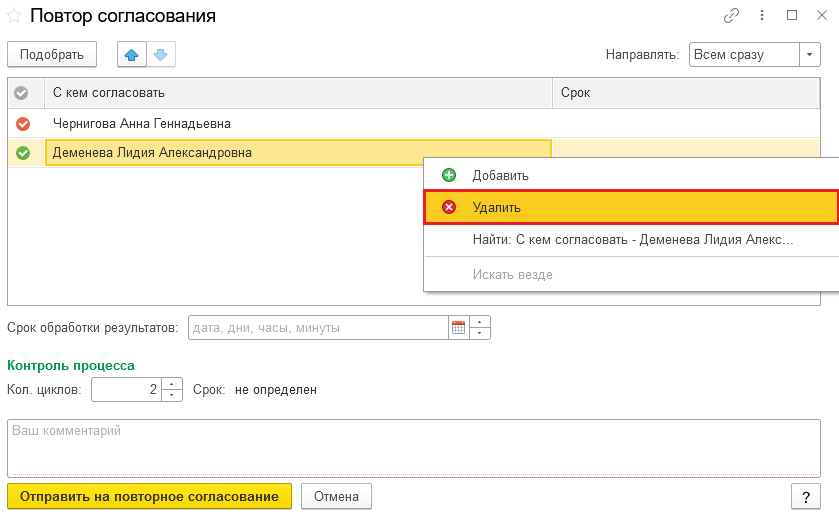Select the Найти: С кем согласовать menu item
Viewport: 839px width, 514px height.
point(632,240)
